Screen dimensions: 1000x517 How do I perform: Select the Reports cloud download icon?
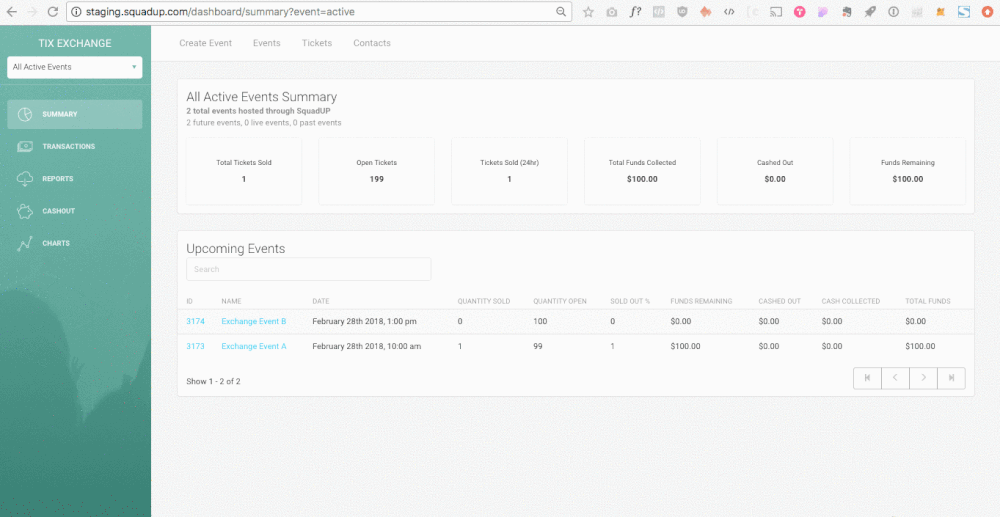[x=26, y=179]
